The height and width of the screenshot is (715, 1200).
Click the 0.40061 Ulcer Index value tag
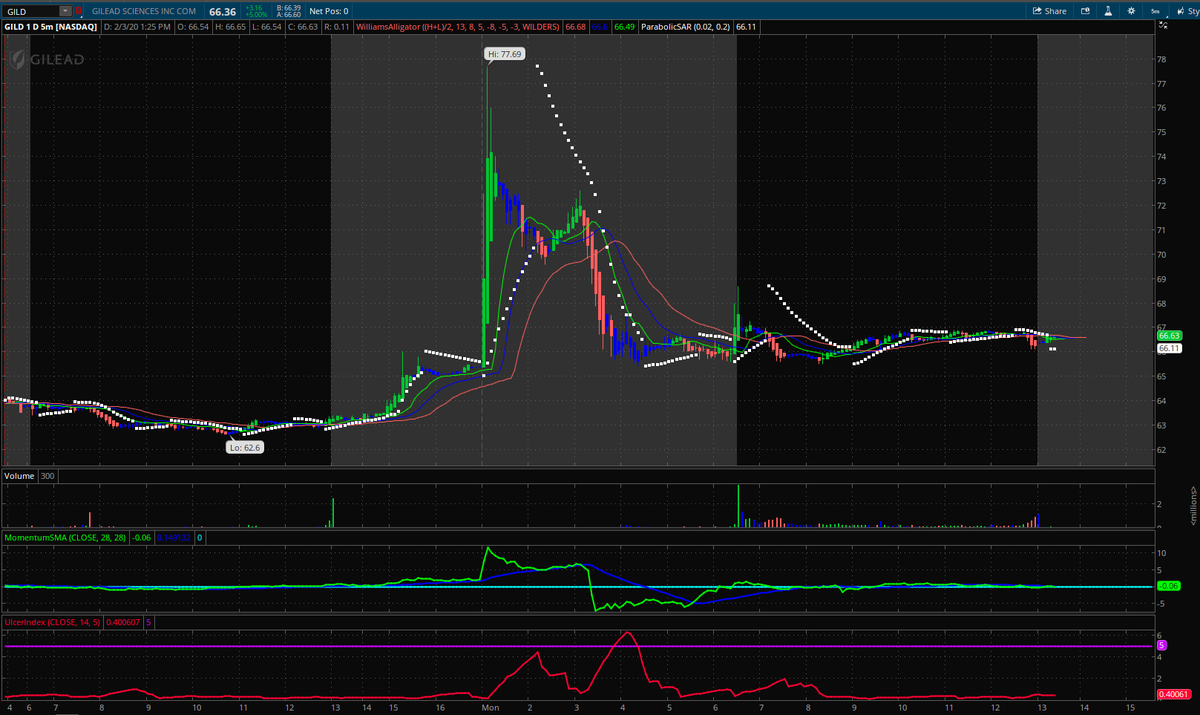(x=1173, y=694)
